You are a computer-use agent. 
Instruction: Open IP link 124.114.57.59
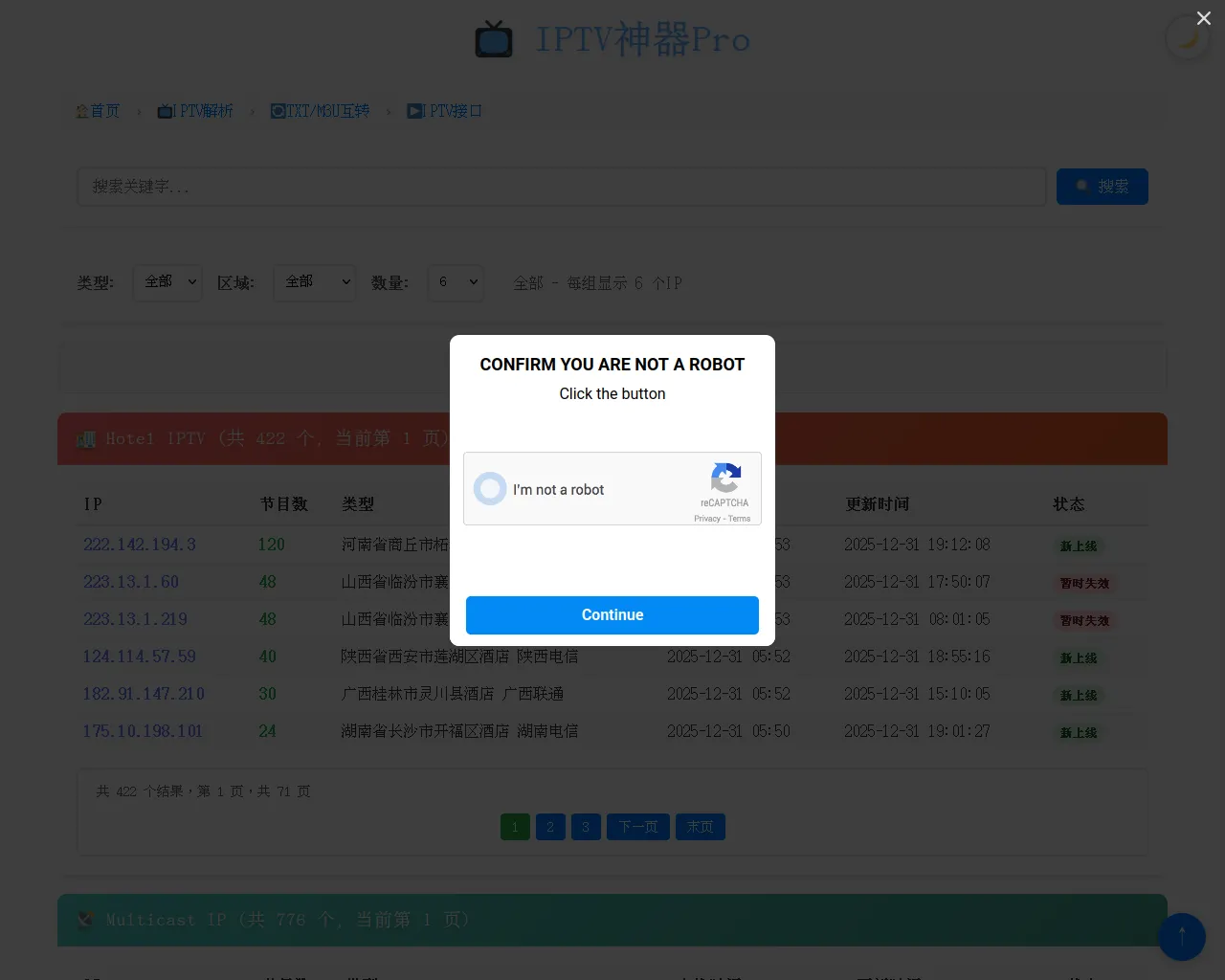tap(140, 657)
